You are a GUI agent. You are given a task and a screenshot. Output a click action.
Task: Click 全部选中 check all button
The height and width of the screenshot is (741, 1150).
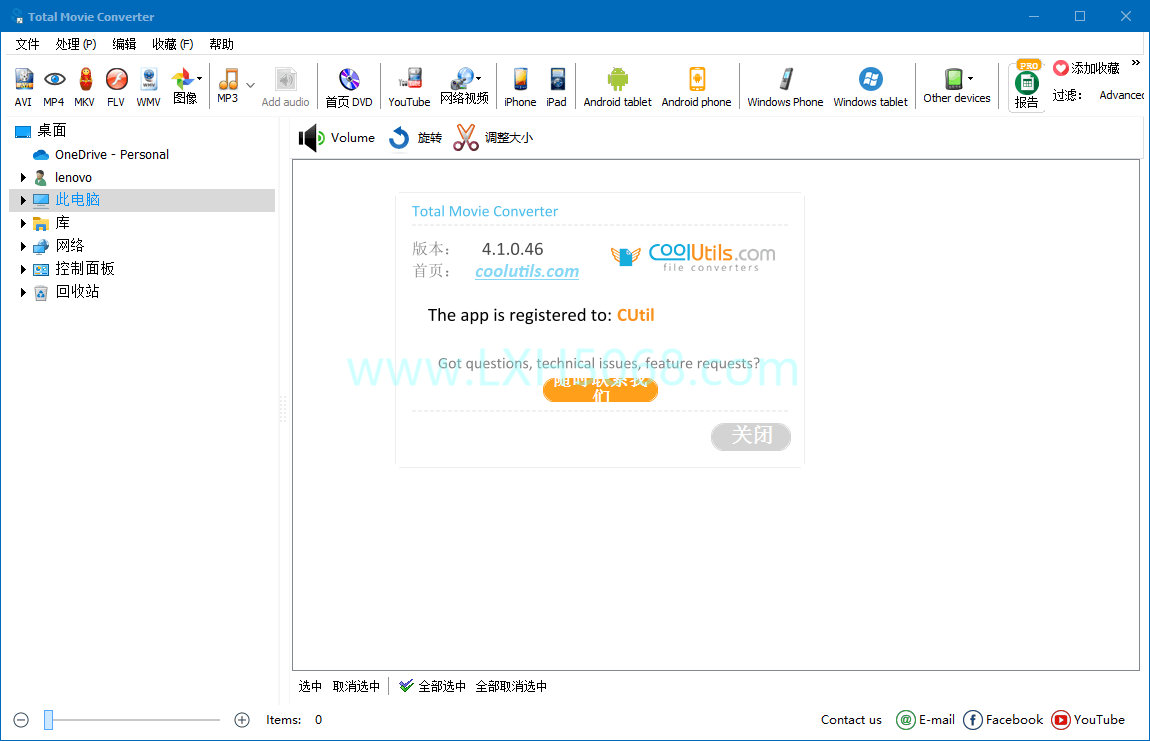(x=433, y=686)
